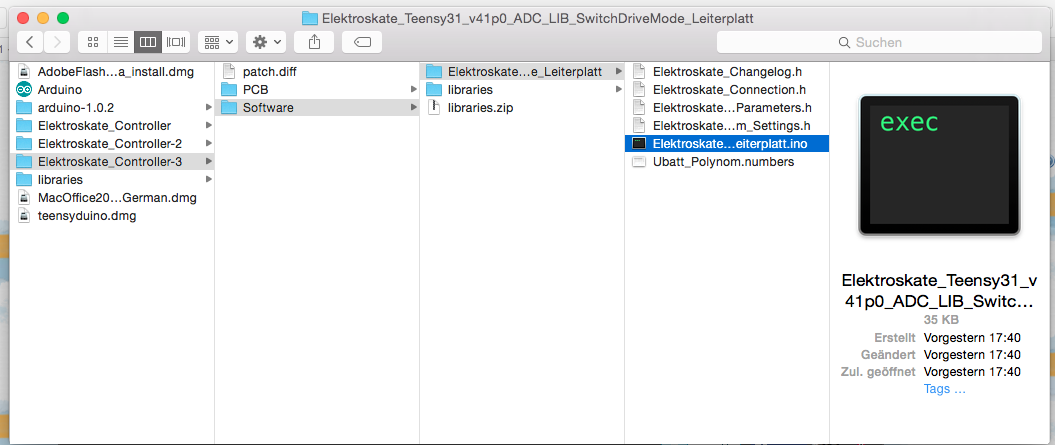
Task: Go forward with the right arrow button
Action: [57, 42]
